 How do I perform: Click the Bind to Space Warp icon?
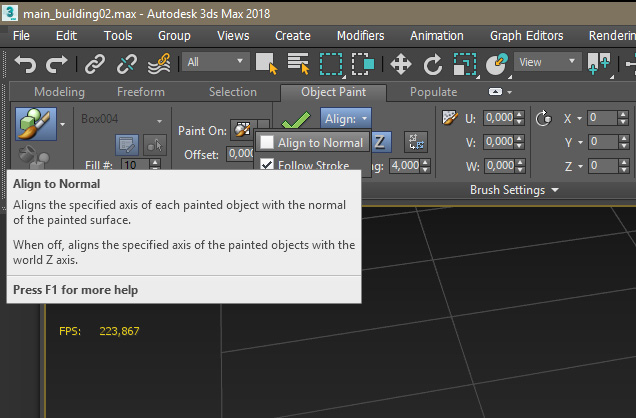[x=159, y=64]
